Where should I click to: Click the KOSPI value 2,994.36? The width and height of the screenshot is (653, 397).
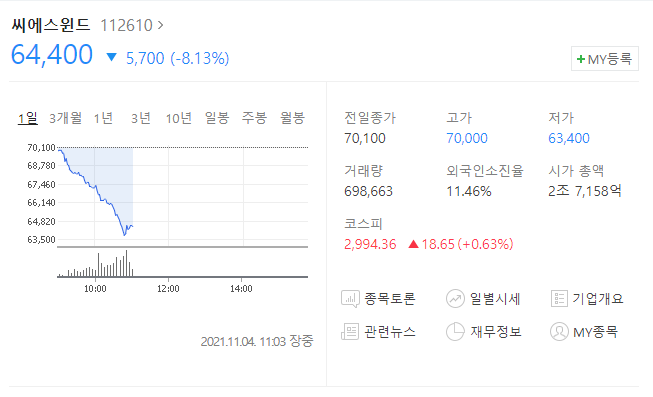point(370,244)
